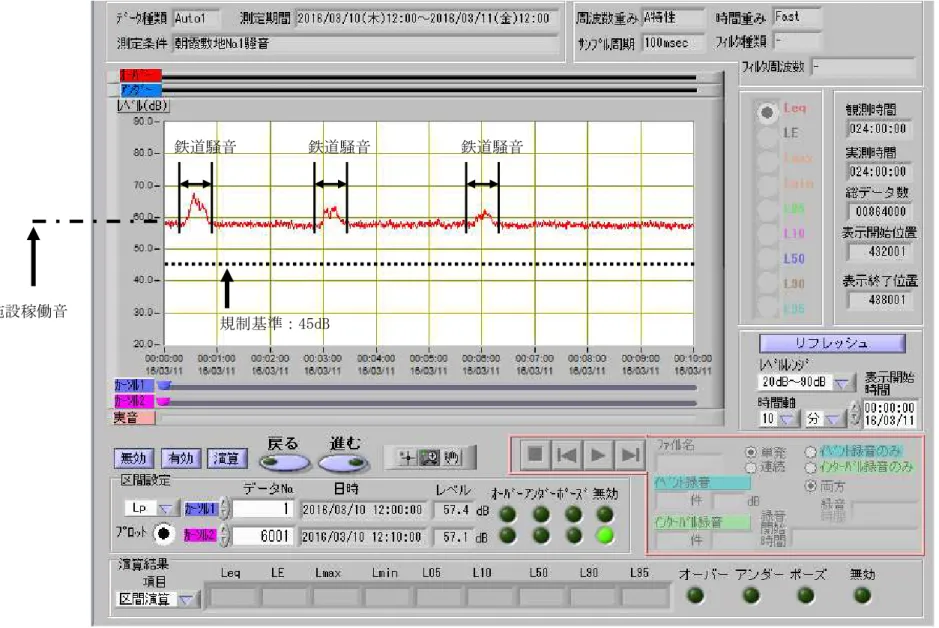Click the blue カーソル1 label in 区間設定
Image resolution: width=939 pixels, height=628 pixels.
[201, 509]
